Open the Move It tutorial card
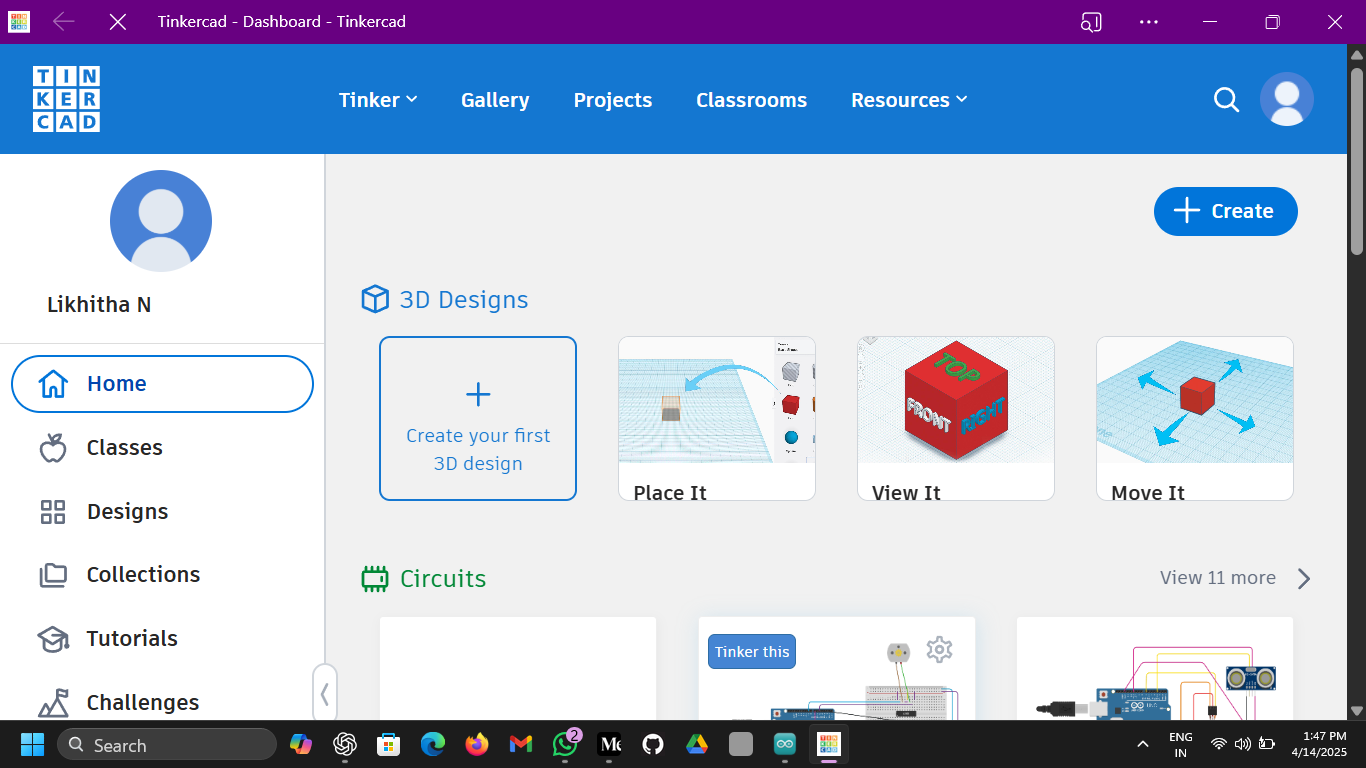1366x768 pixels. 1195,418
